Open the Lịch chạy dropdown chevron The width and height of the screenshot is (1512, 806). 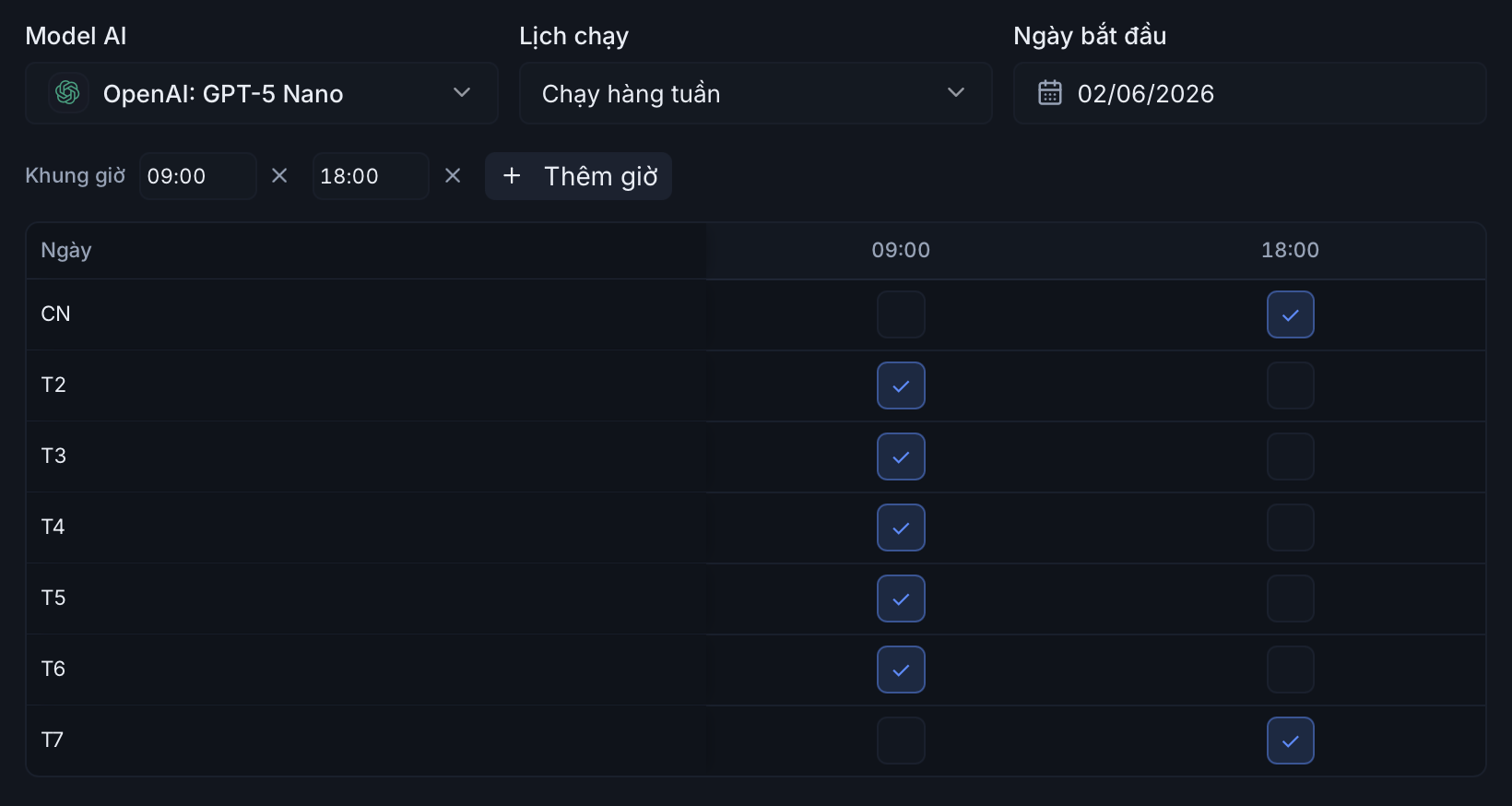coord(956,92)
